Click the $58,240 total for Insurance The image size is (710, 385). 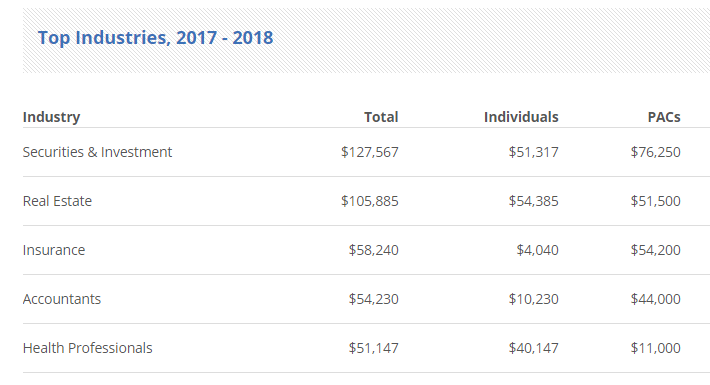coord(374,250)
